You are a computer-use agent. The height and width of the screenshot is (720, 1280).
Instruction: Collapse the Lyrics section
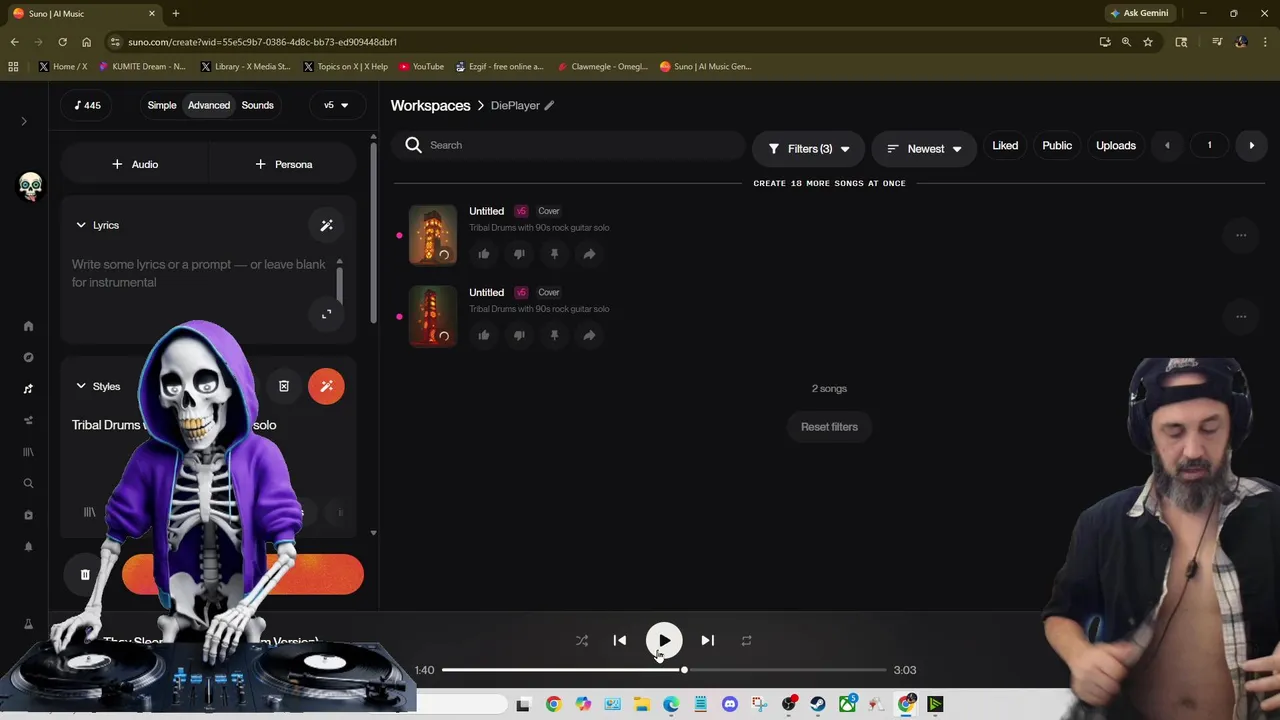(81, 225)
